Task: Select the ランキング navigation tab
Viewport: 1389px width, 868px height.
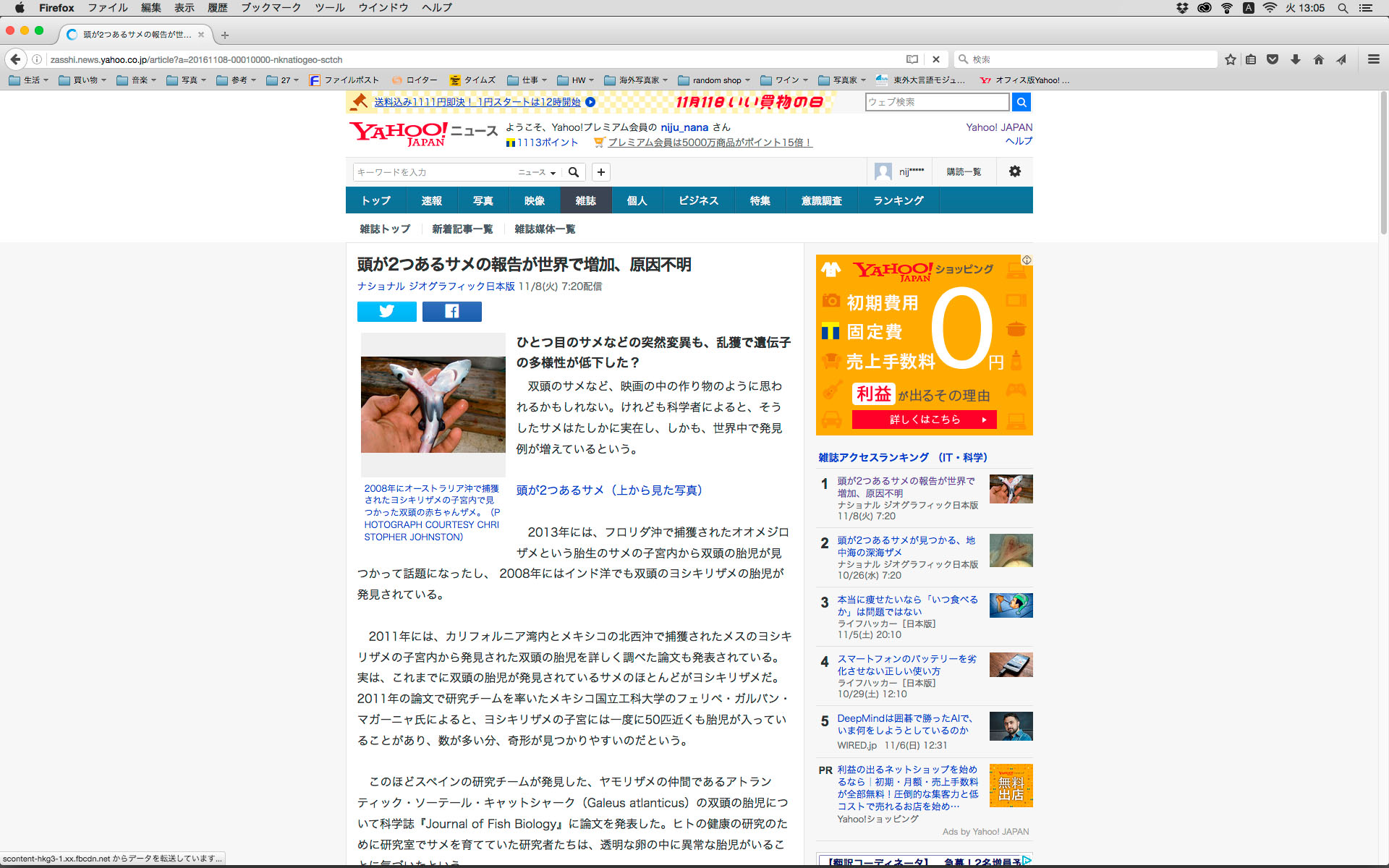Action: 898,200
